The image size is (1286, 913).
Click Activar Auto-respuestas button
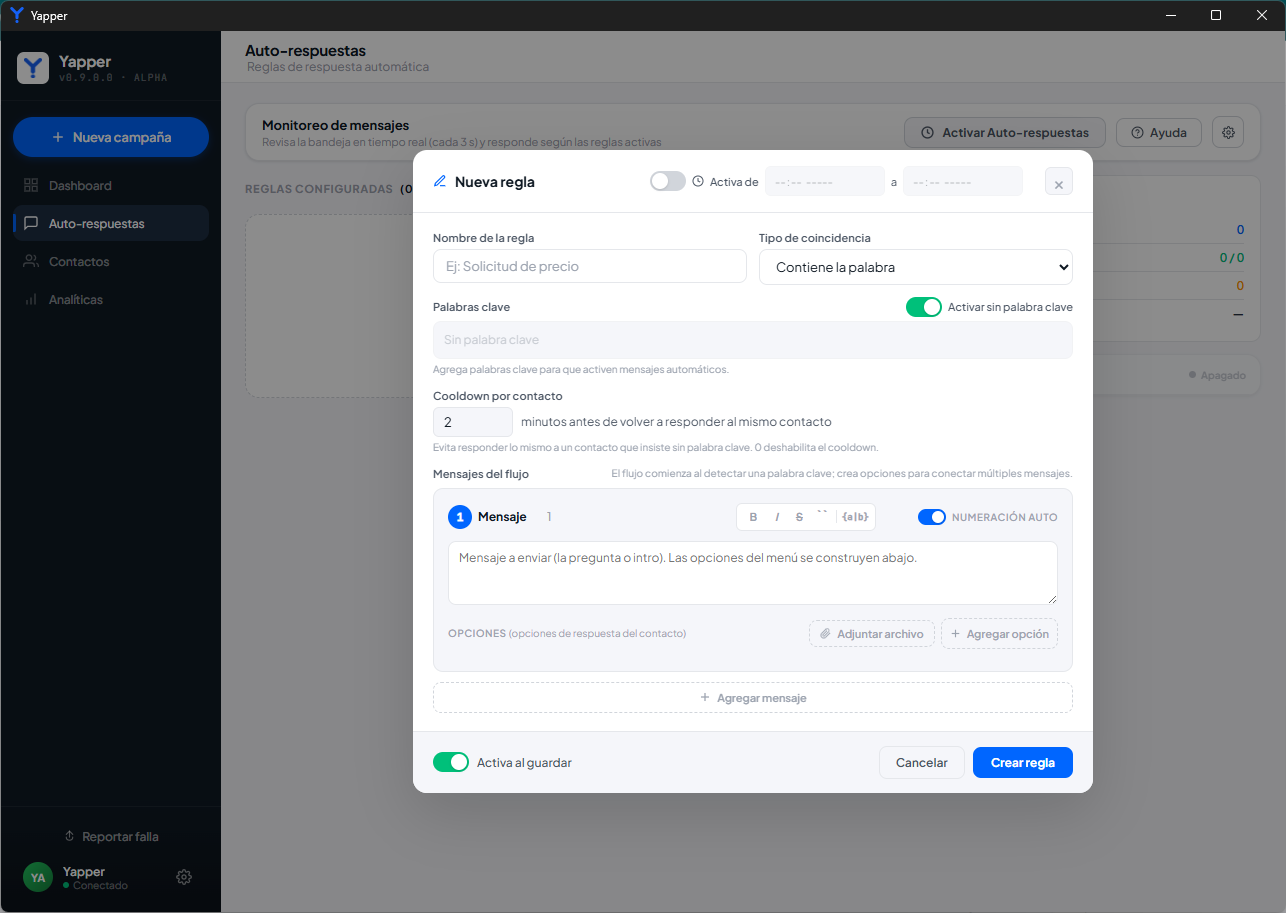1005,132
